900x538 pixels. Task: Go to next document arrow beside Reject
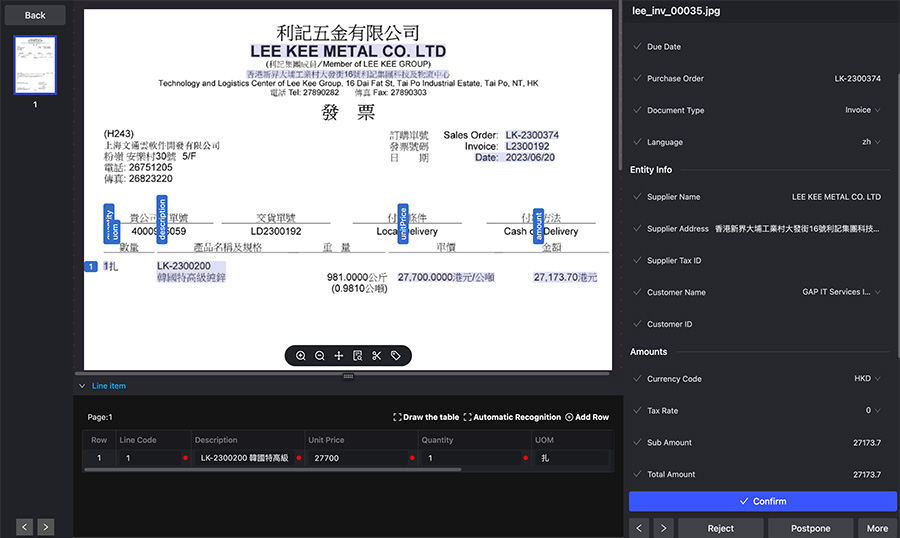coord(663,528)
